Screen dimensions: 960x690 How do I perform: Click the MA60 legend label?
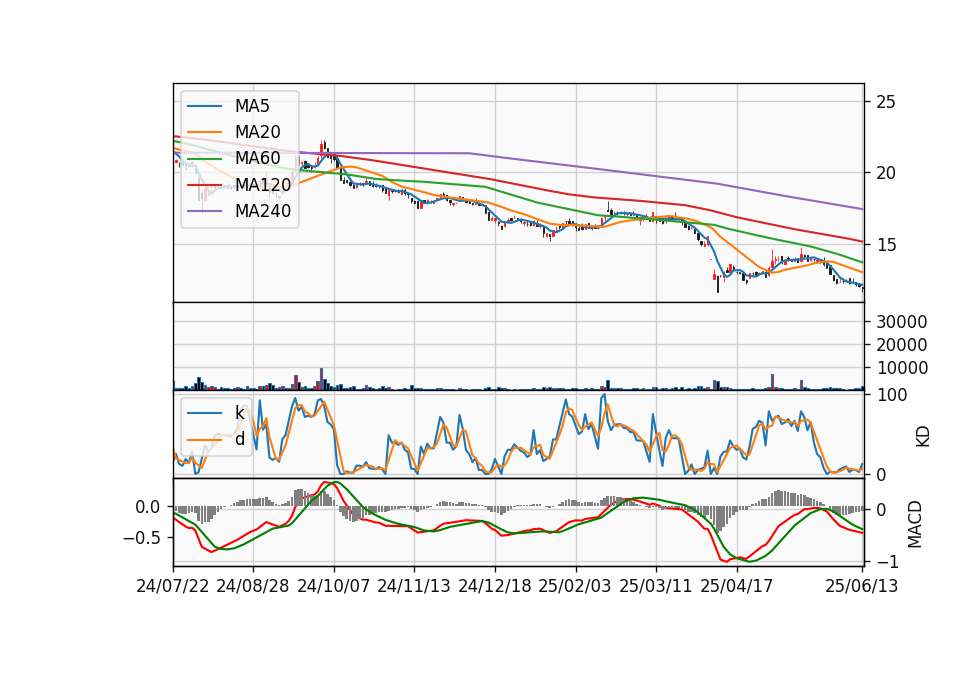click(257, 159)
